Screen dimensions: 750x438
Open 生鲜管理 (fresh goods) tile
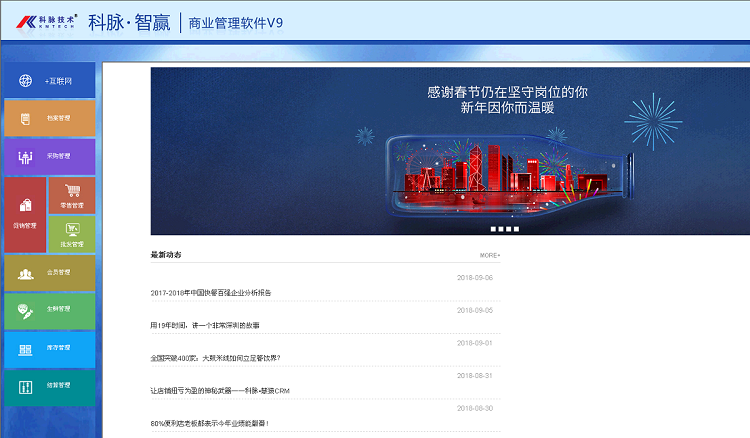[x=50, y=311]
